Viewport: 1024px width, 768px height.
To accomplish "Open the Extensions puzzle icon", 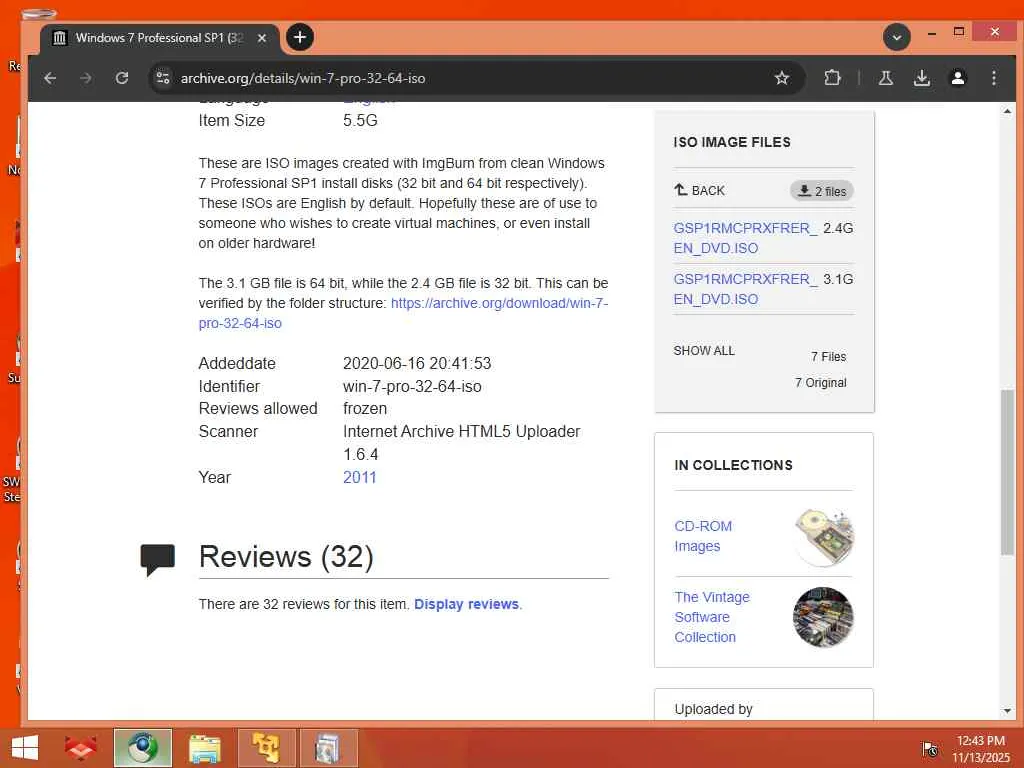I will tap(832, 78).
